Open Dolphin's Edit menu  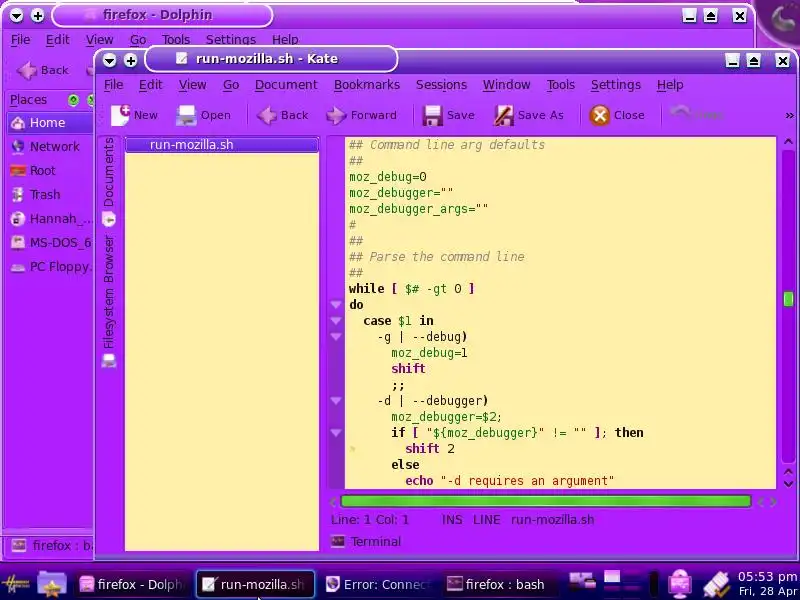point(57,40)
